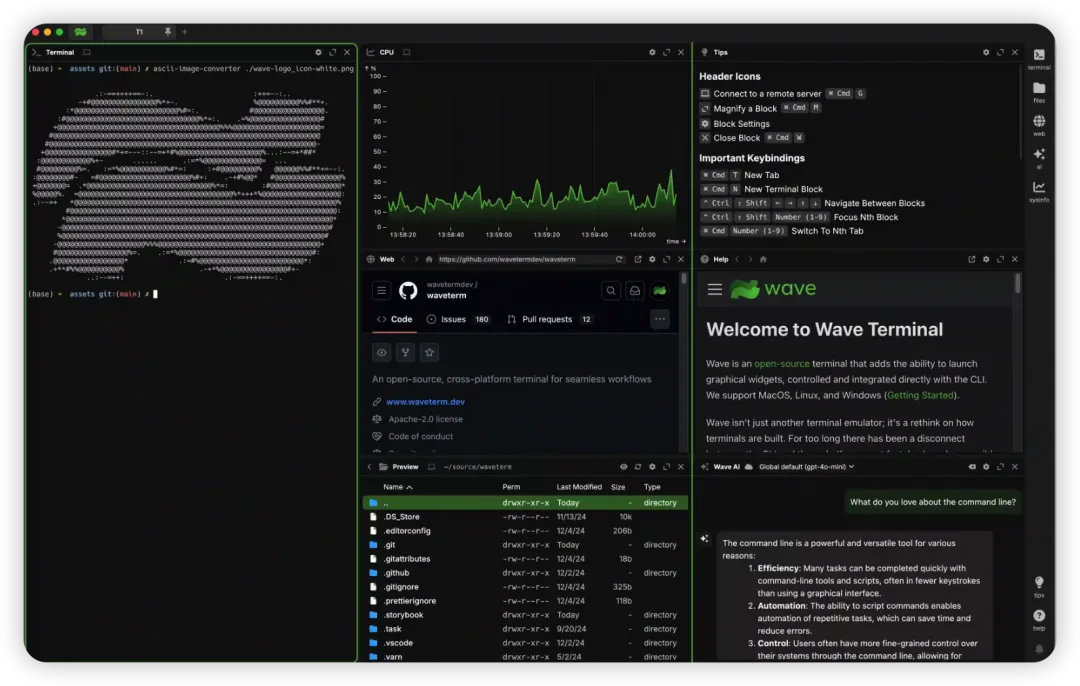Select the Issues tab on GitHub
Viewport: 1080px width, 686px height.
[458, 320]
